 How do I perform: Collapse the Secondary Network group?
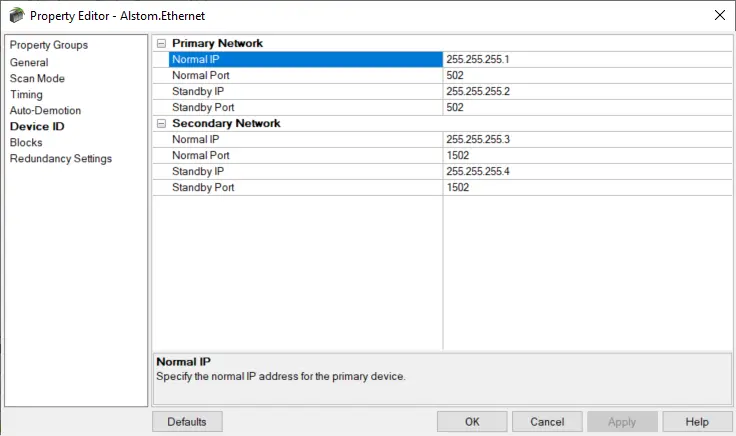point(161,123)
